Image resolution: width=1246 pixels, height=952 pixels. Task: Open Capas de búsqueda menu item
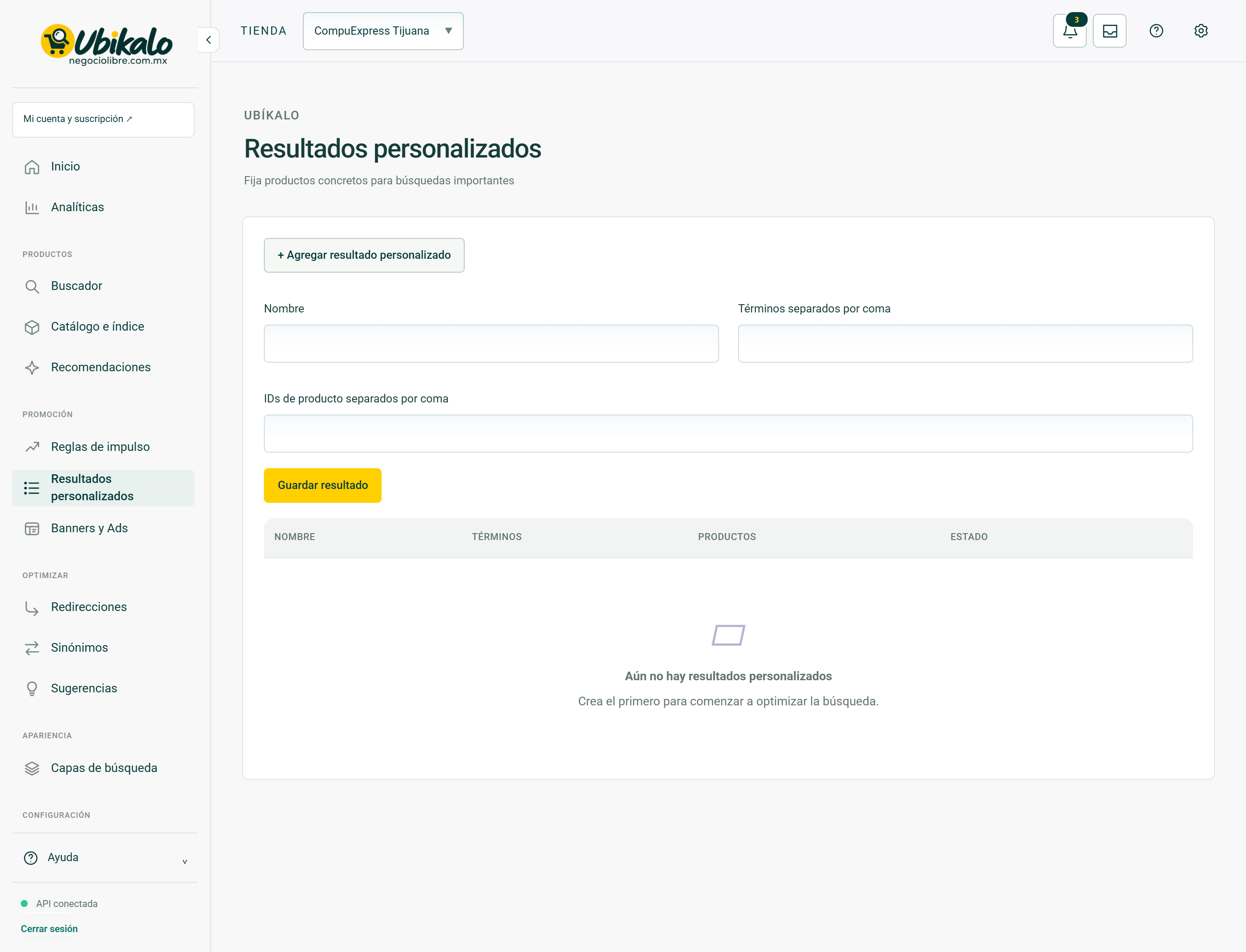click(x=103, y=769)
